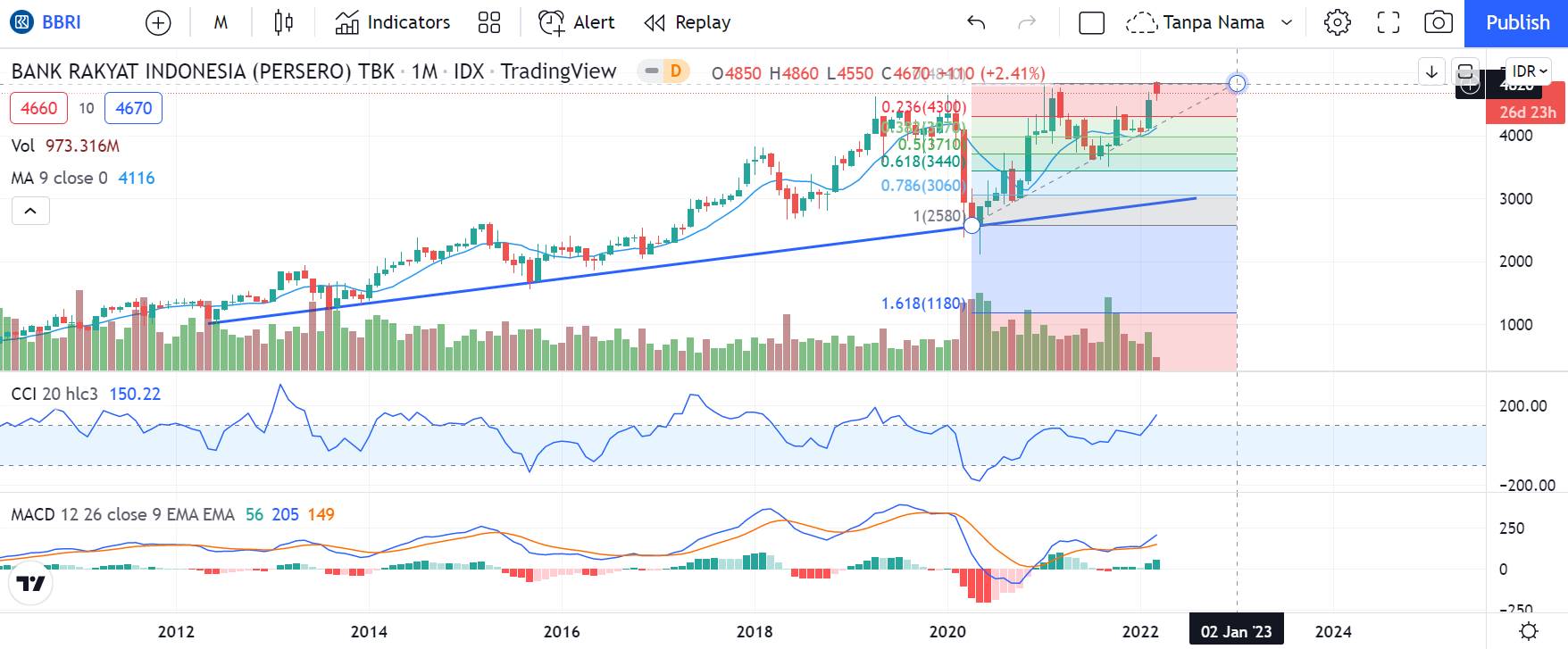Screen dimensions: 1568x649
Task: Expand the layout dropdown chevron next to Tanpa Nama
Action: pos(1287,22)
